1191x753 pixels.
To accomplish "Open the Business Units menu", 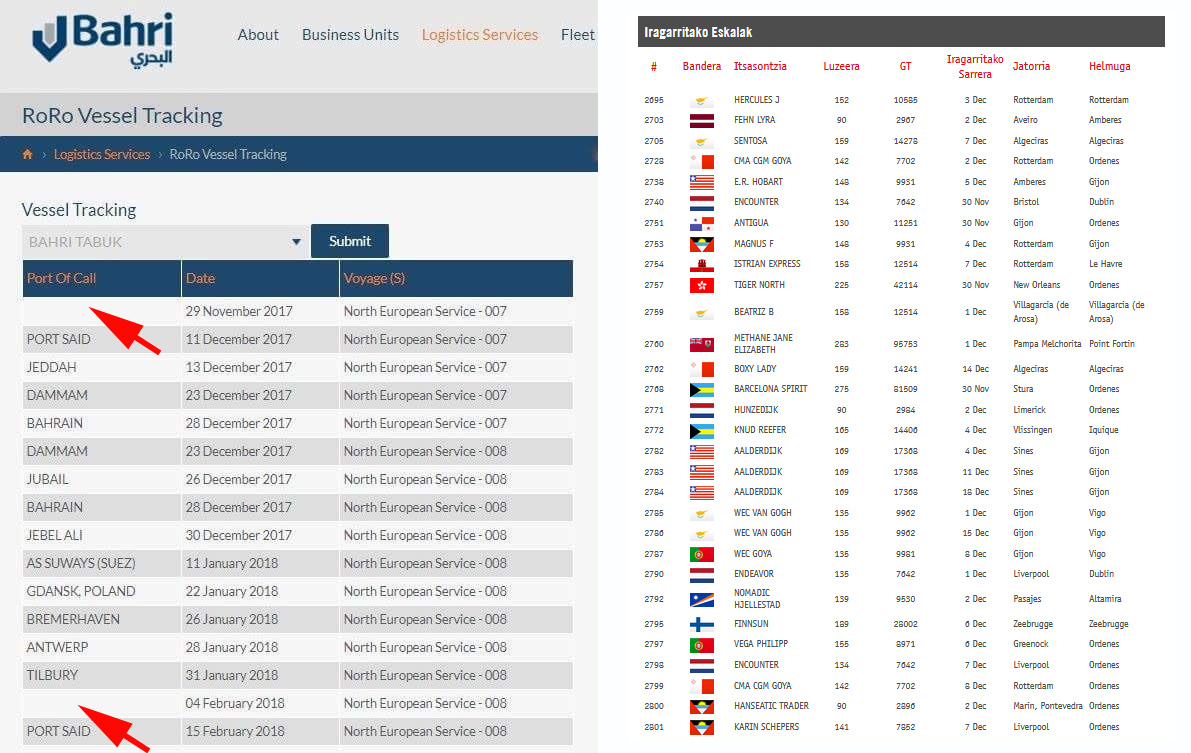I will 350,35.
